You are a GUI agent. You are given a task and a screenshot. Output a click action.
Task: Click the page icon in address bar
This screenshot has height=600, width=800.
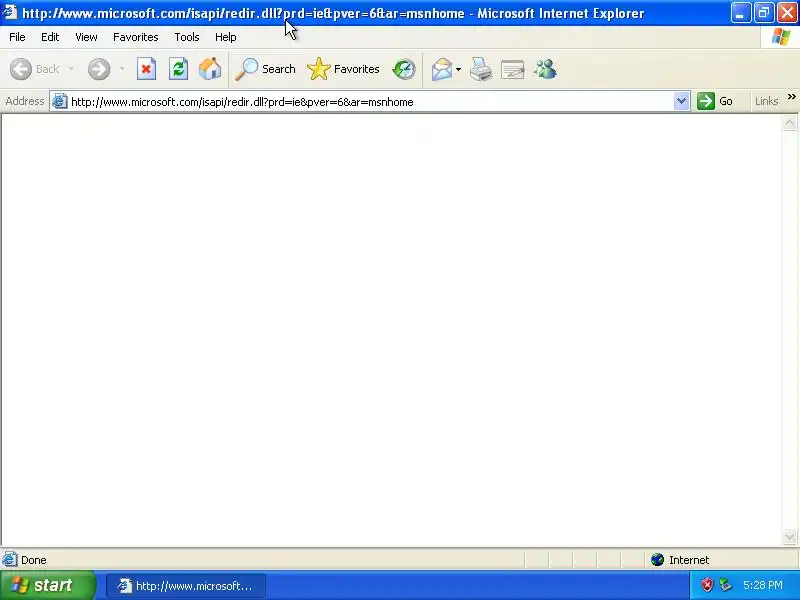(59, 102)
